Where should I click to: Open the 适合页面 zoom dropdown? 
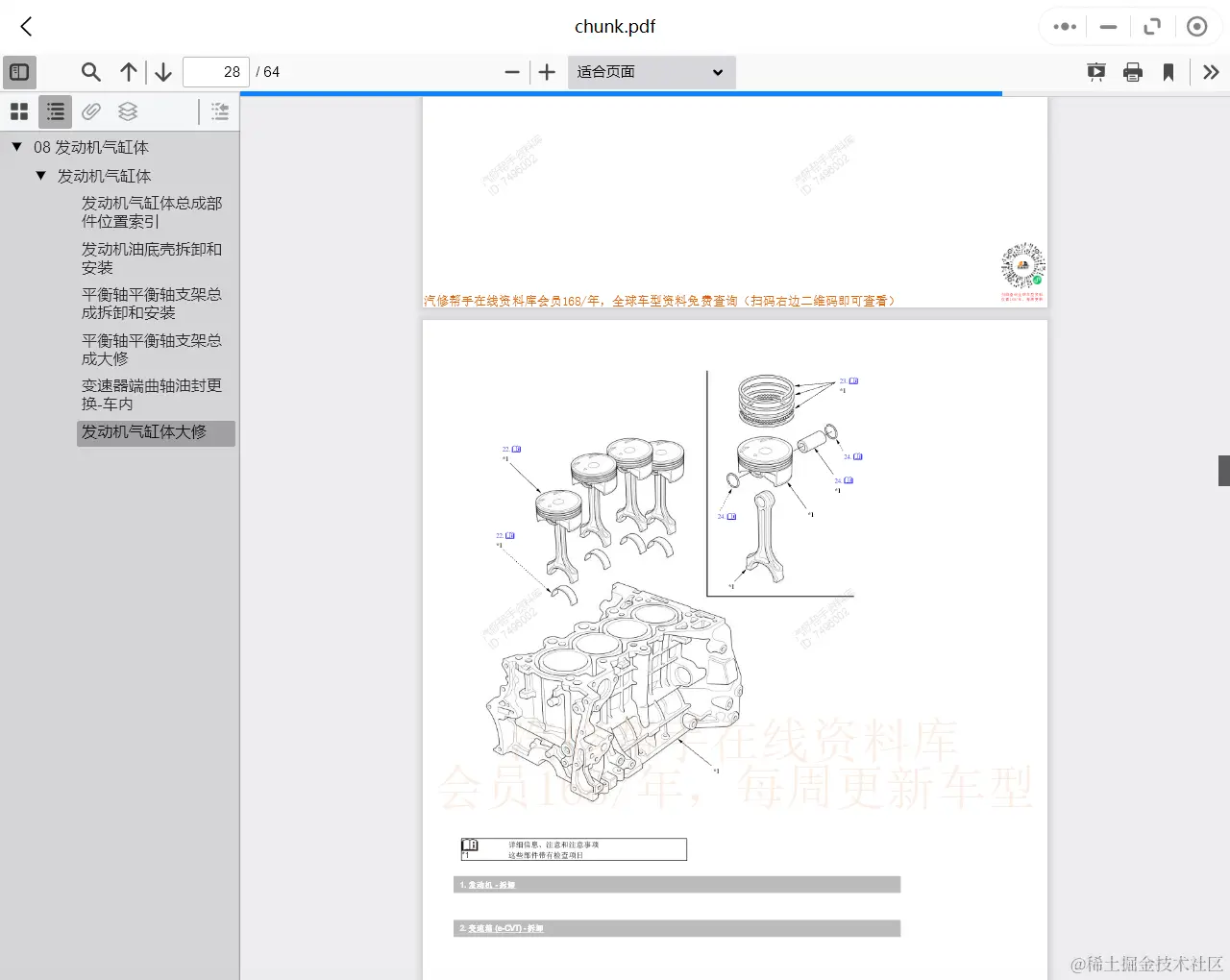tap(652, 72)
